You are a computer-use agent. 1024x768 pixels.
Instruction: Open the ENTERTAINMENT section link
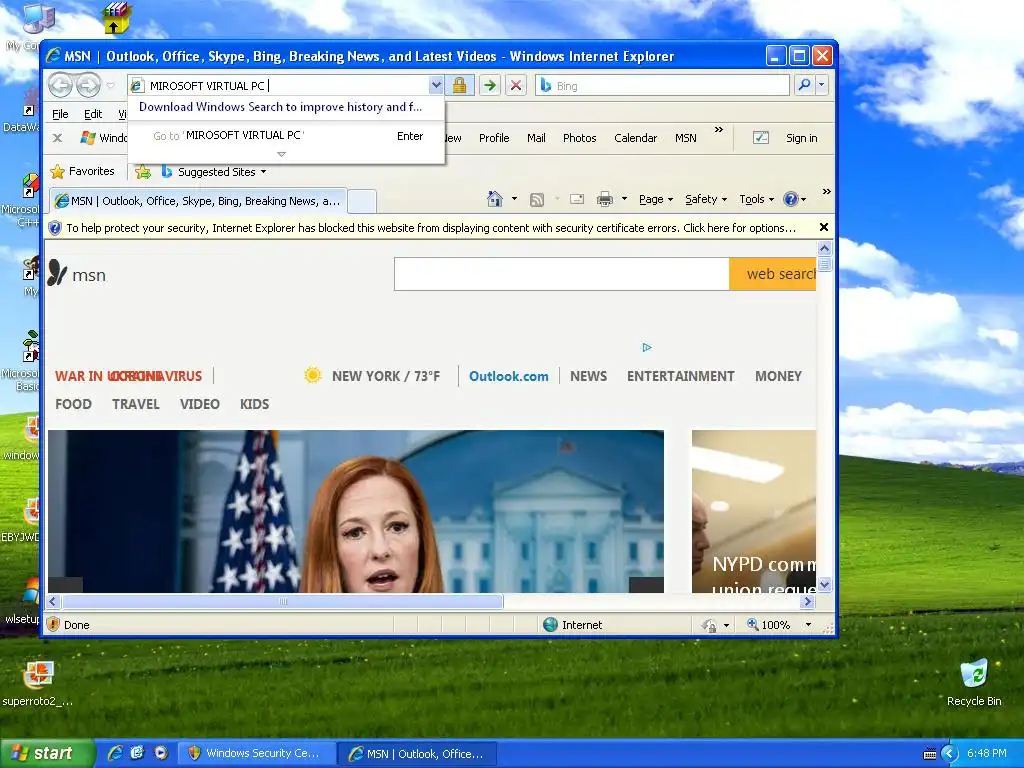click(680, 377)
